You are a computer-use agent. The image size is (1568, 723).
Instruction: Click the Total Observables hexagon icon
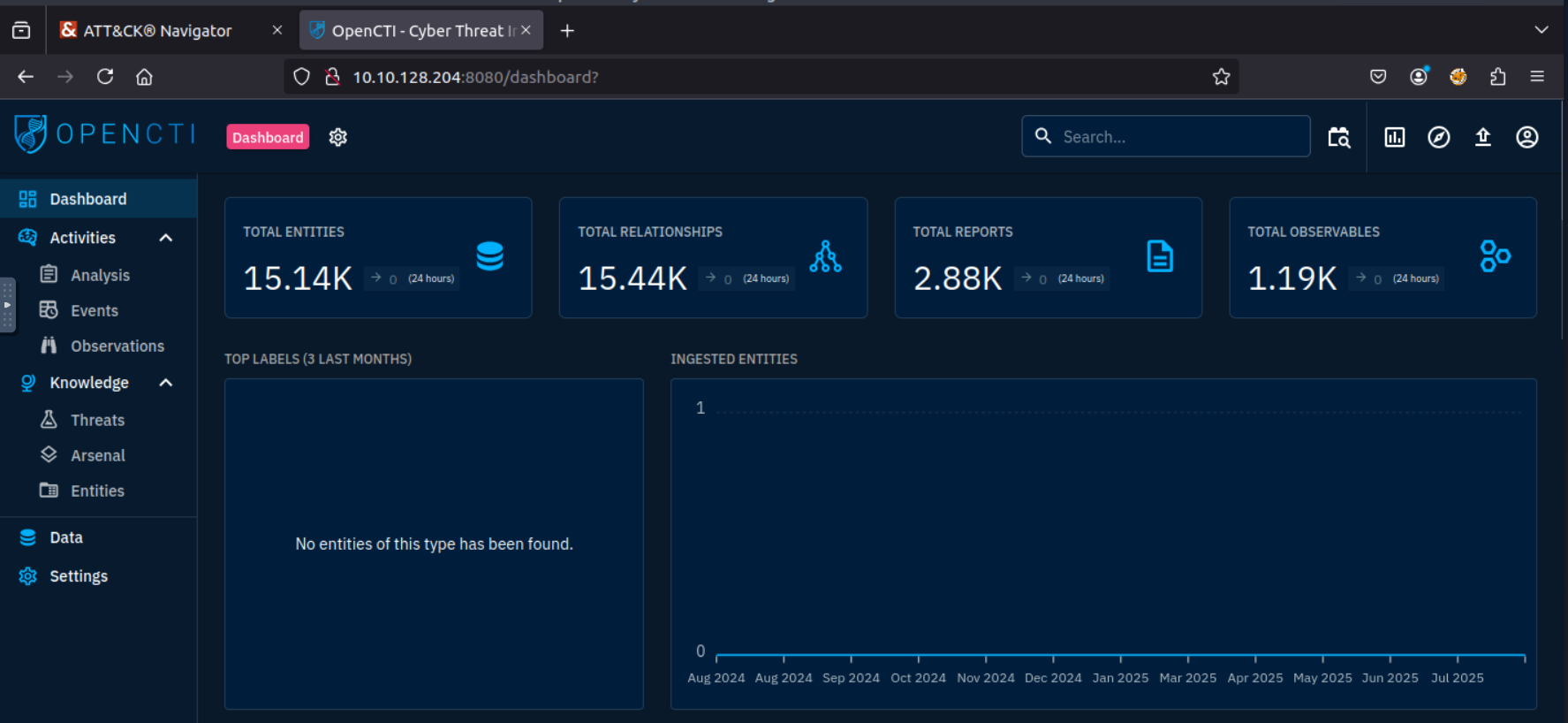tap(1495, 256)
